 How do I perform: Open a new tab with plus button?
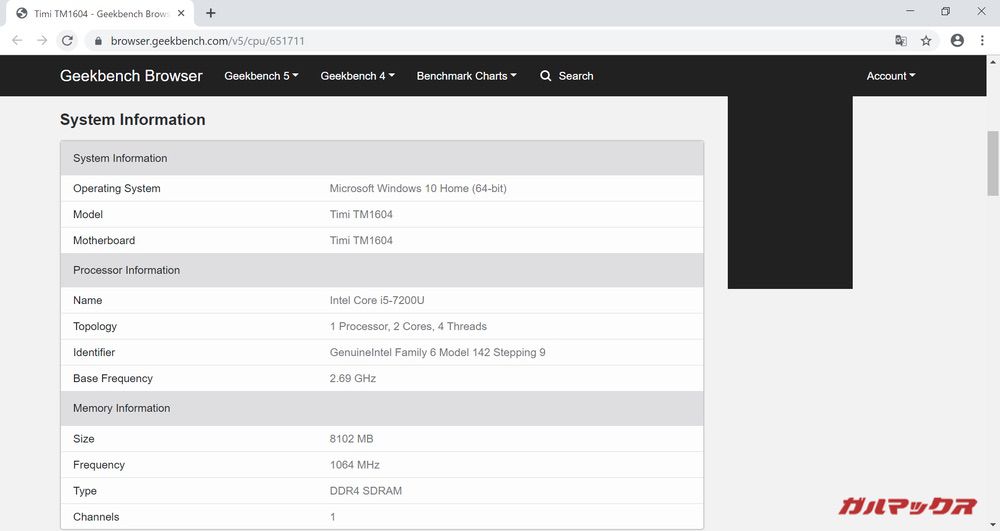point(211,13)
